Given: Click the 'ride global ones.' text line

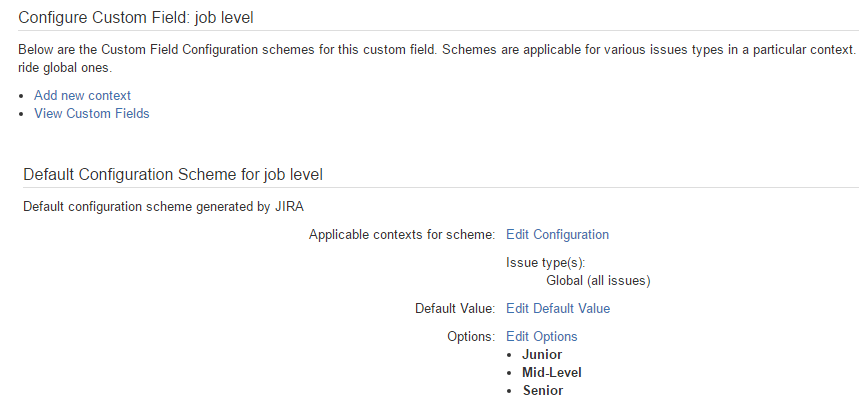Looking at the screenshot, I should pyautogui.click(x=65, y=68).
